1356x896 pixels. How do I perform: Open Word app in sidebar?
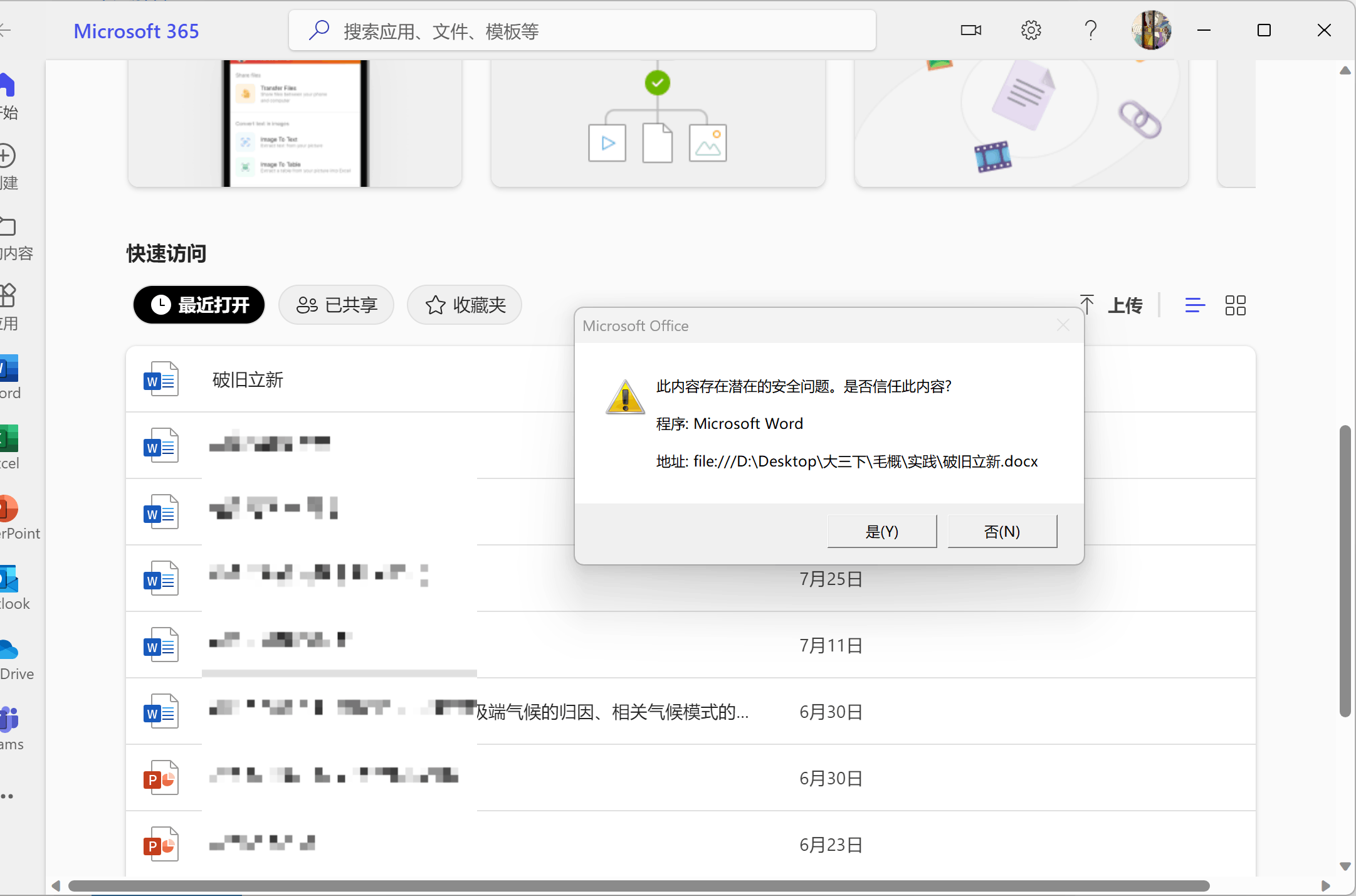tap(10, 370)
